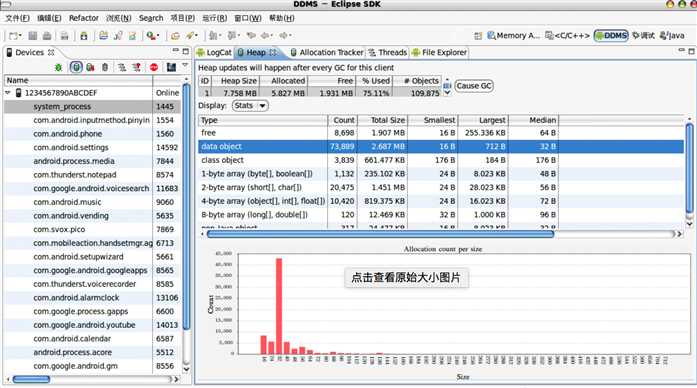The height and width of the screenshot is (388, 697).
Task: Click the forward navigation arrow in toolbar
Action: click(284, 36)
